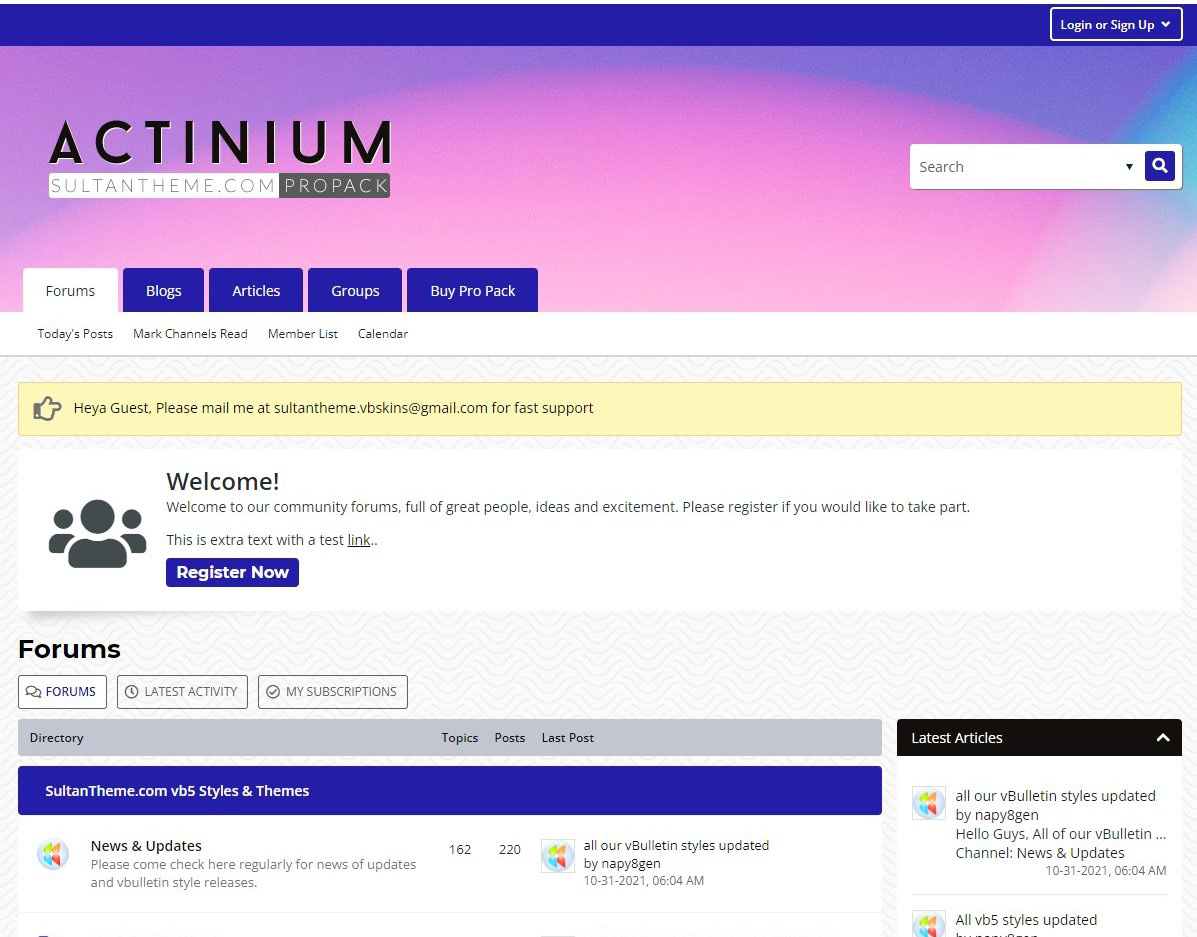Image resolution: width=1197 pixels, height=937 pixels.
Task: Open the News & Updates forum
Action: [x=146, y=845]
